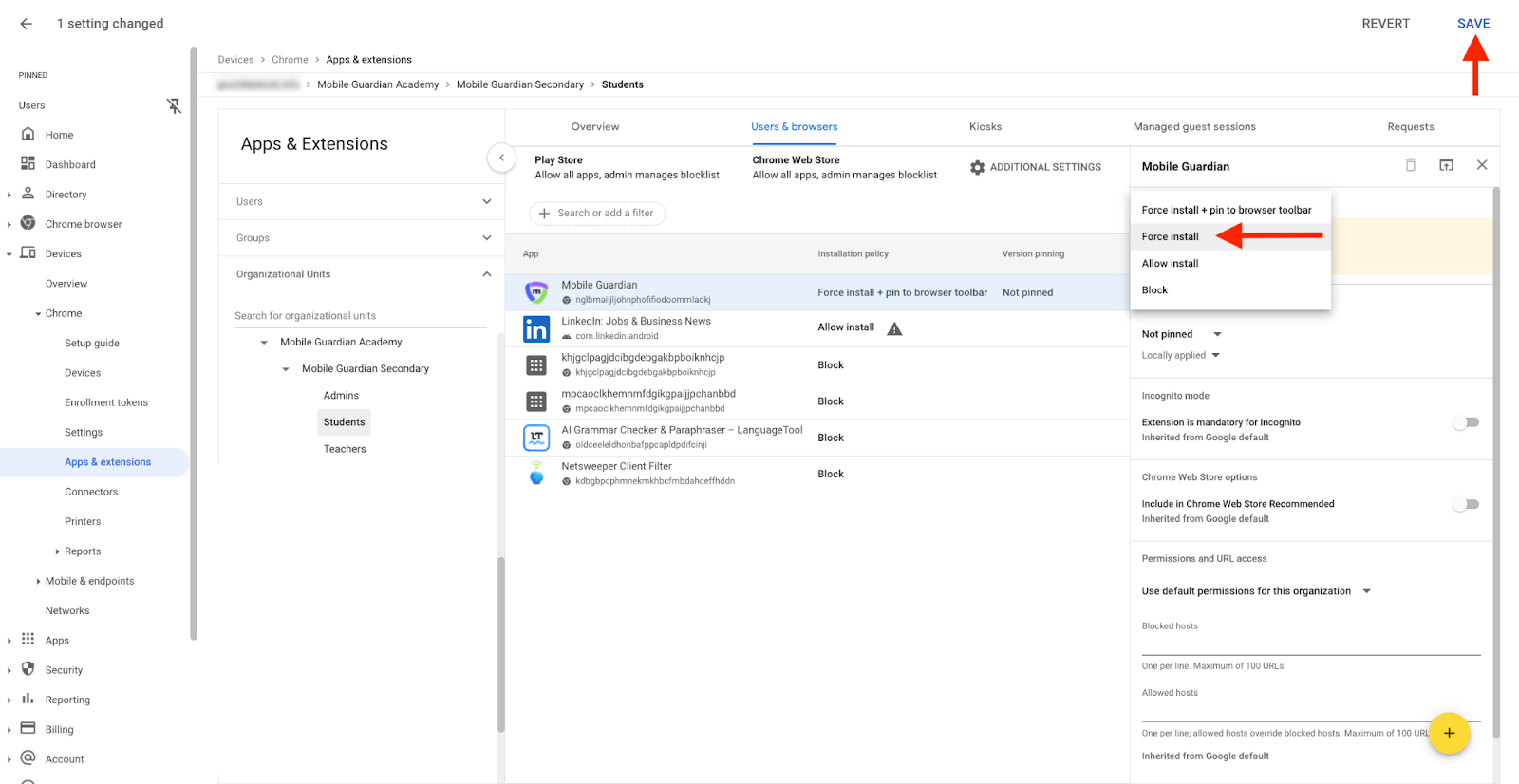This screenshot has width=1519, height=784.
Task: Open Printers in sidebar
Action: point(83,522)
